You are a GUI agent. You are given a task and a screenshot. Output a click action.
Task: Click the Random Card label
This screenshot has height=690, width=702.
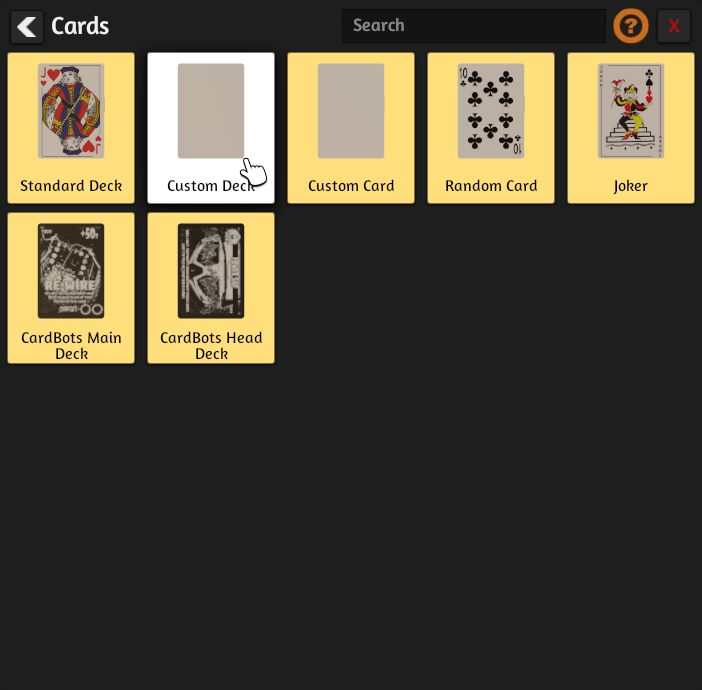tap(491, 186)
